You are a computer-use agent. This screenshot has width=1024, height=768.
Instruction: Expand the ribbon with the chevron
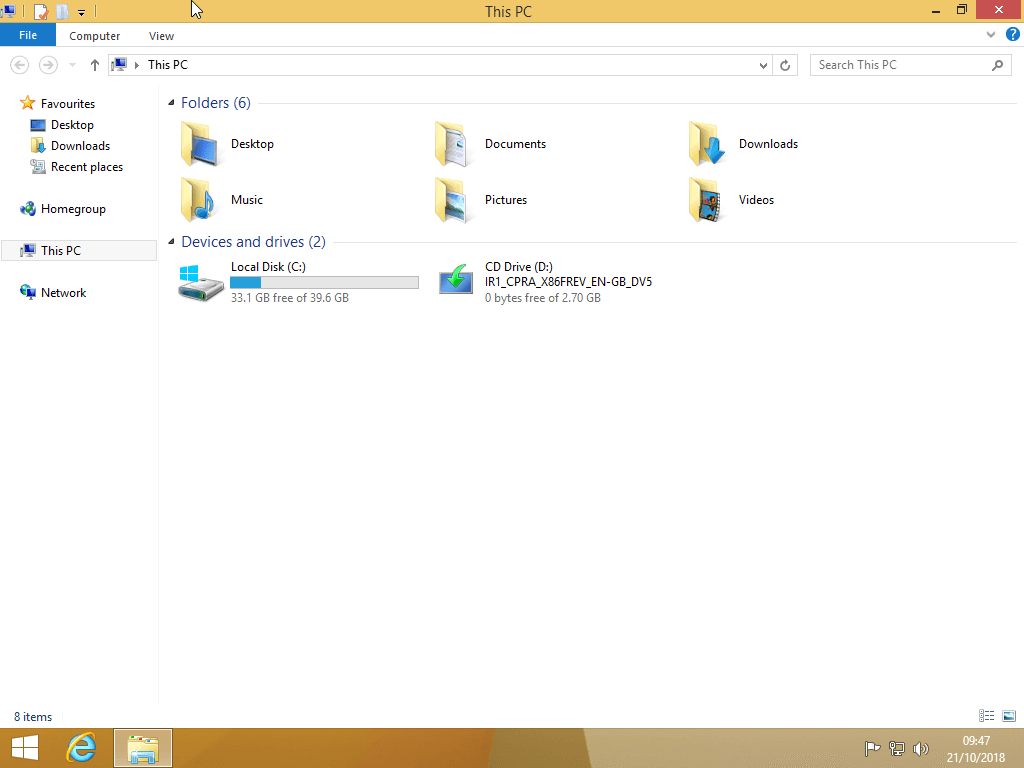click(991, 35)
